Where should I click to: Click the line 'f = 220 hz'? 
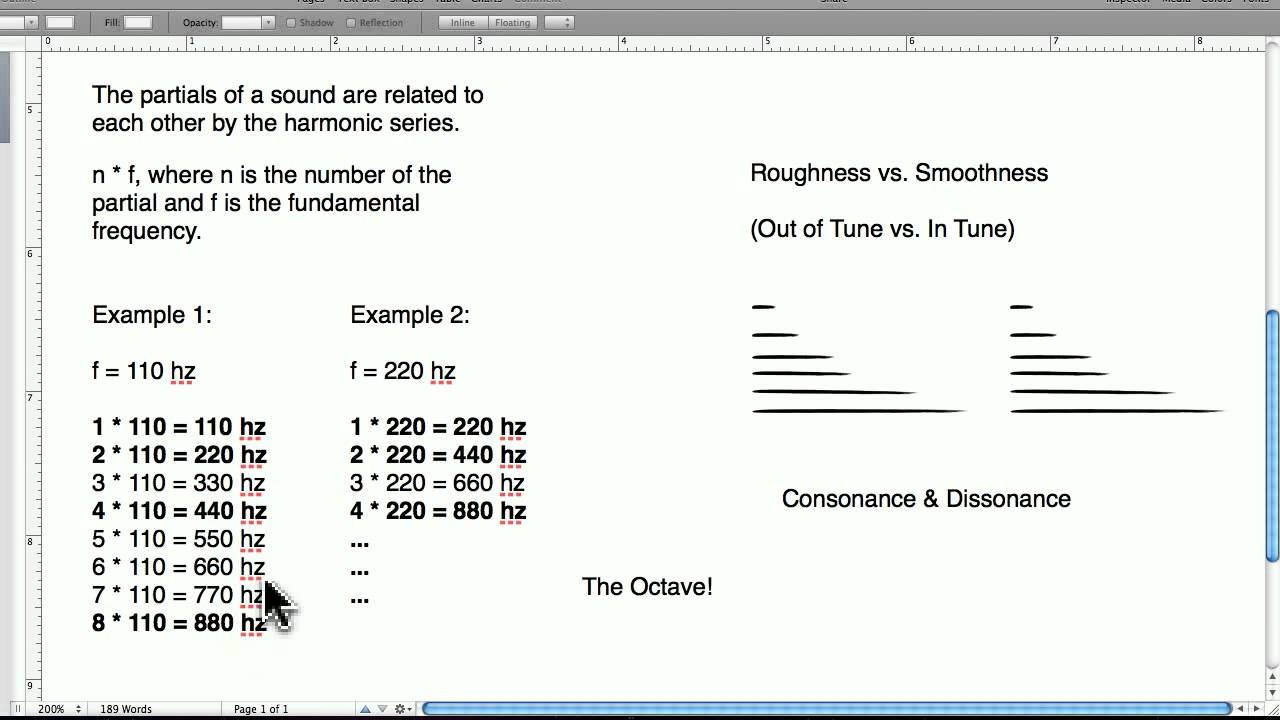click(403, 371)
